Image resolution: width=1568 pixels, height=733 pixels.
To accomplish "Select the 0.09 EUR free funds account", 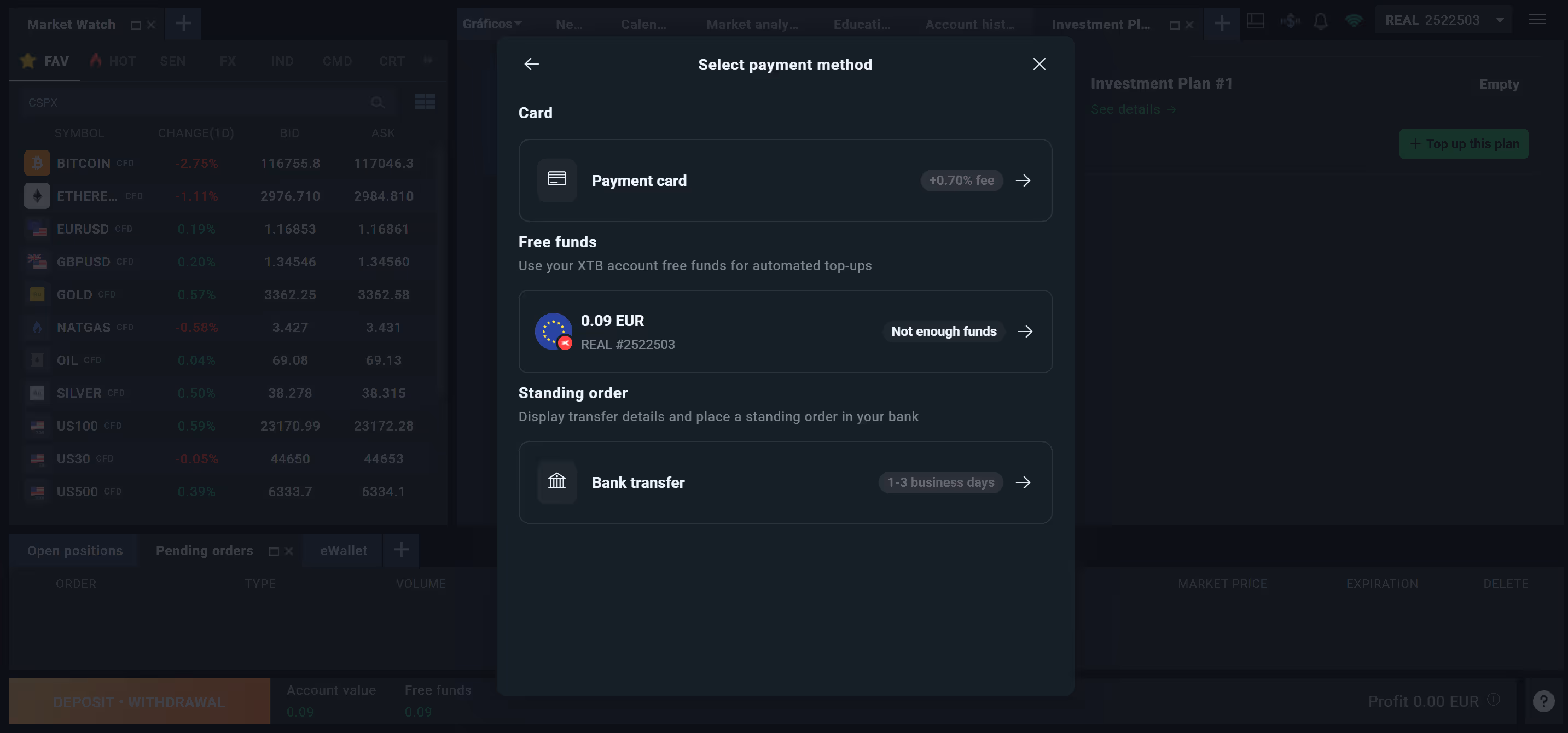I will [785, 331].
